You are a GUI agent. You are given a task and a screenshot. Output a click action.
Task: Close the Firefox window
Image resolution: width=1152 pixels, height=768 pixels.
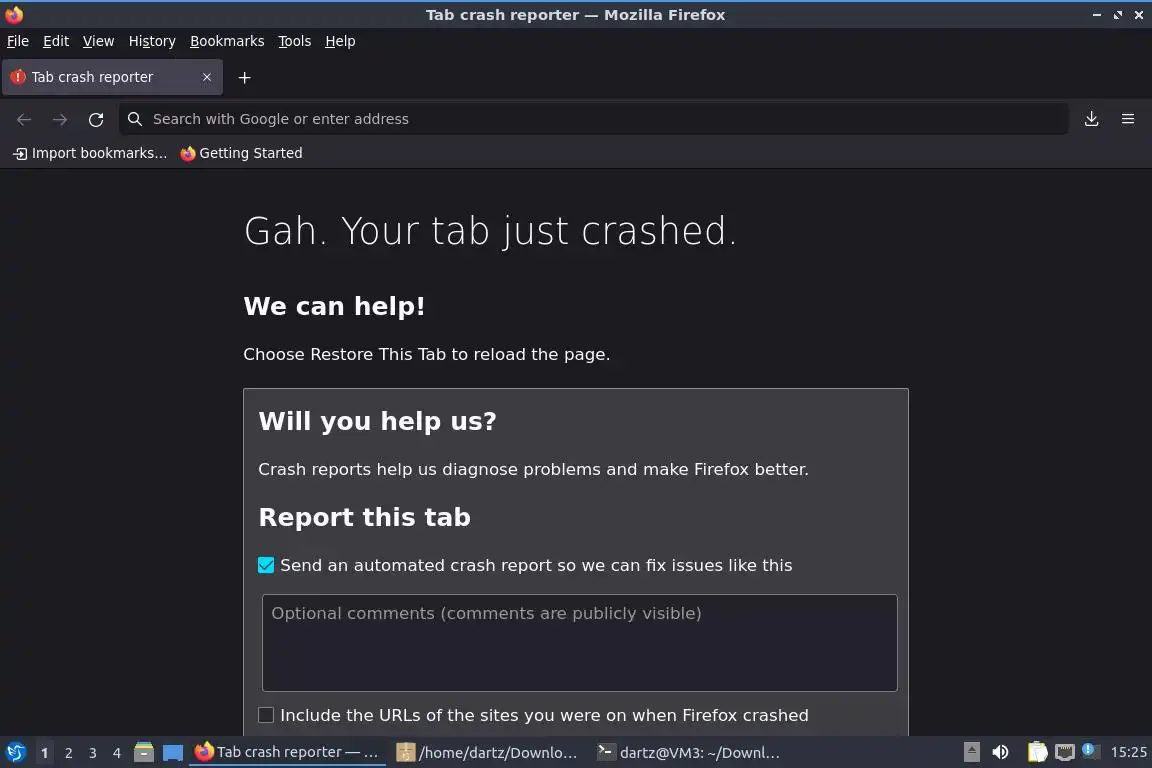pyautogui.click(x=1139, y=15)
